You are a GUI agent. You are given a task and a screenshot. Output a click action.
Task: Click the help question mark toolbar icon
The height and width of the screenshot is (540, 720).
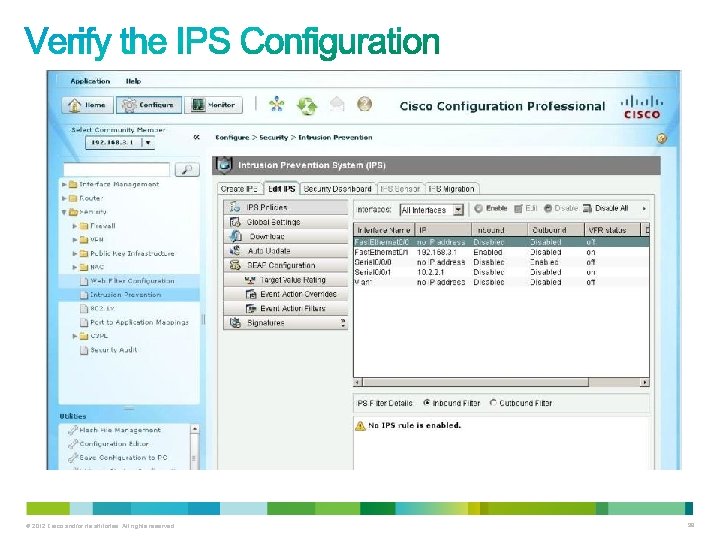coord(365,105)
